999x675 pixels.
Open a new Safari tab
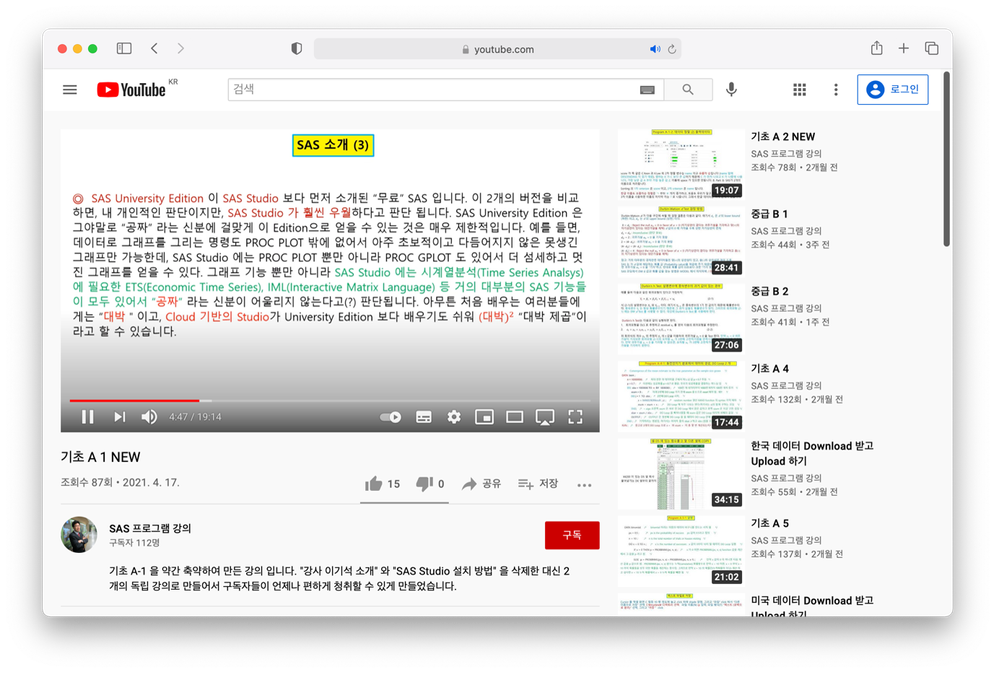click(903, 48)
